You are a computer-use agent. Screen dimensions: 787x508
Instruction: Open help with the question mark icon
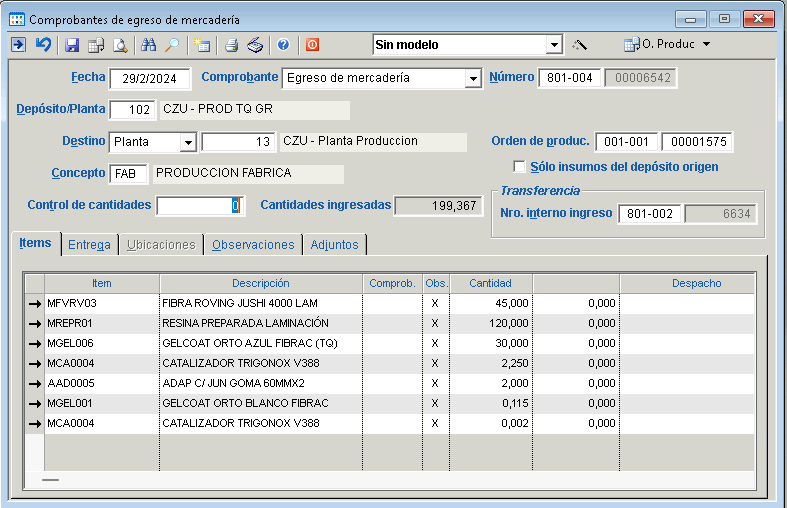click(283, 45)
